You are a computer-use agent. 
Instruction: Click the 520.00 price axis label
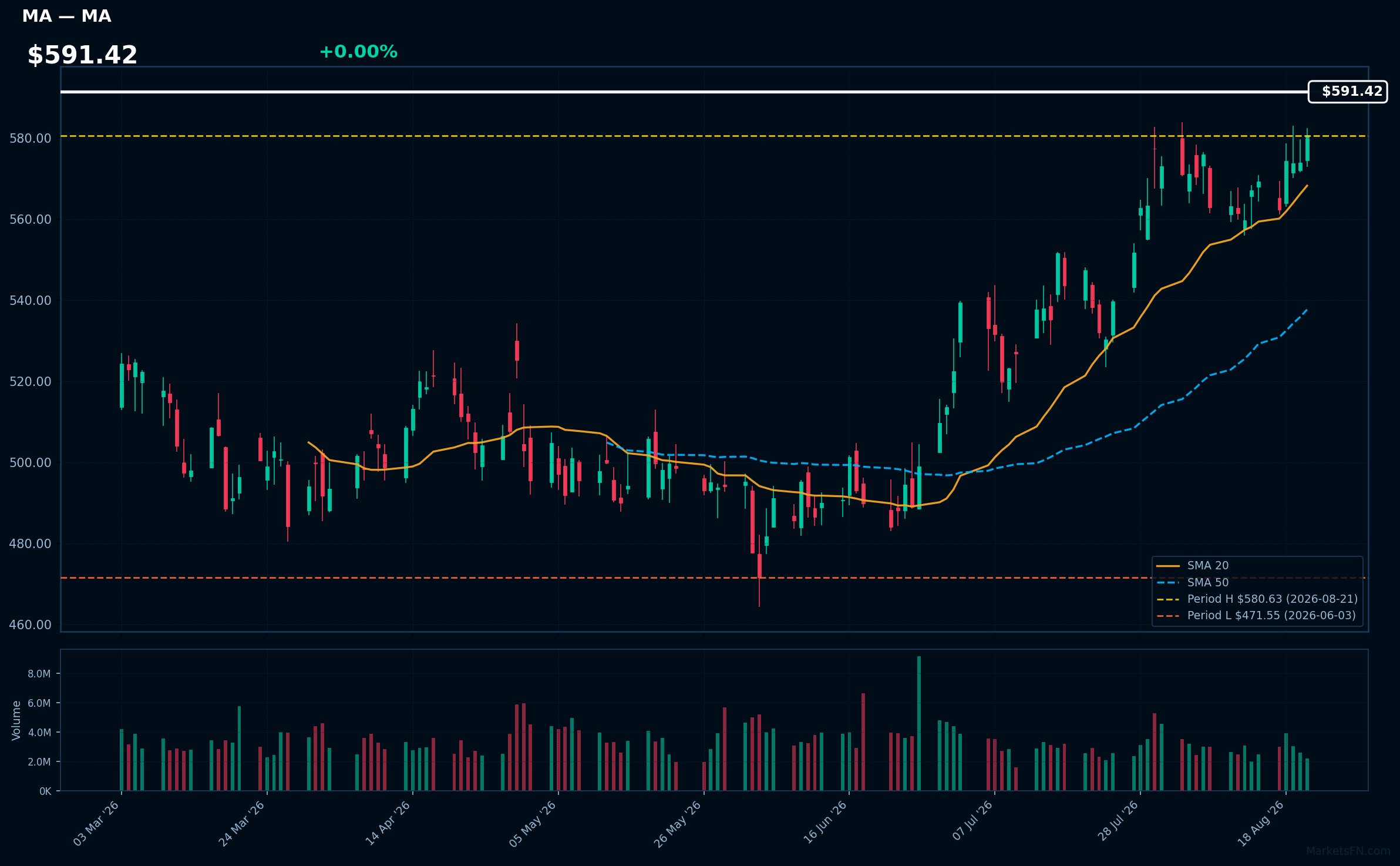31,381
